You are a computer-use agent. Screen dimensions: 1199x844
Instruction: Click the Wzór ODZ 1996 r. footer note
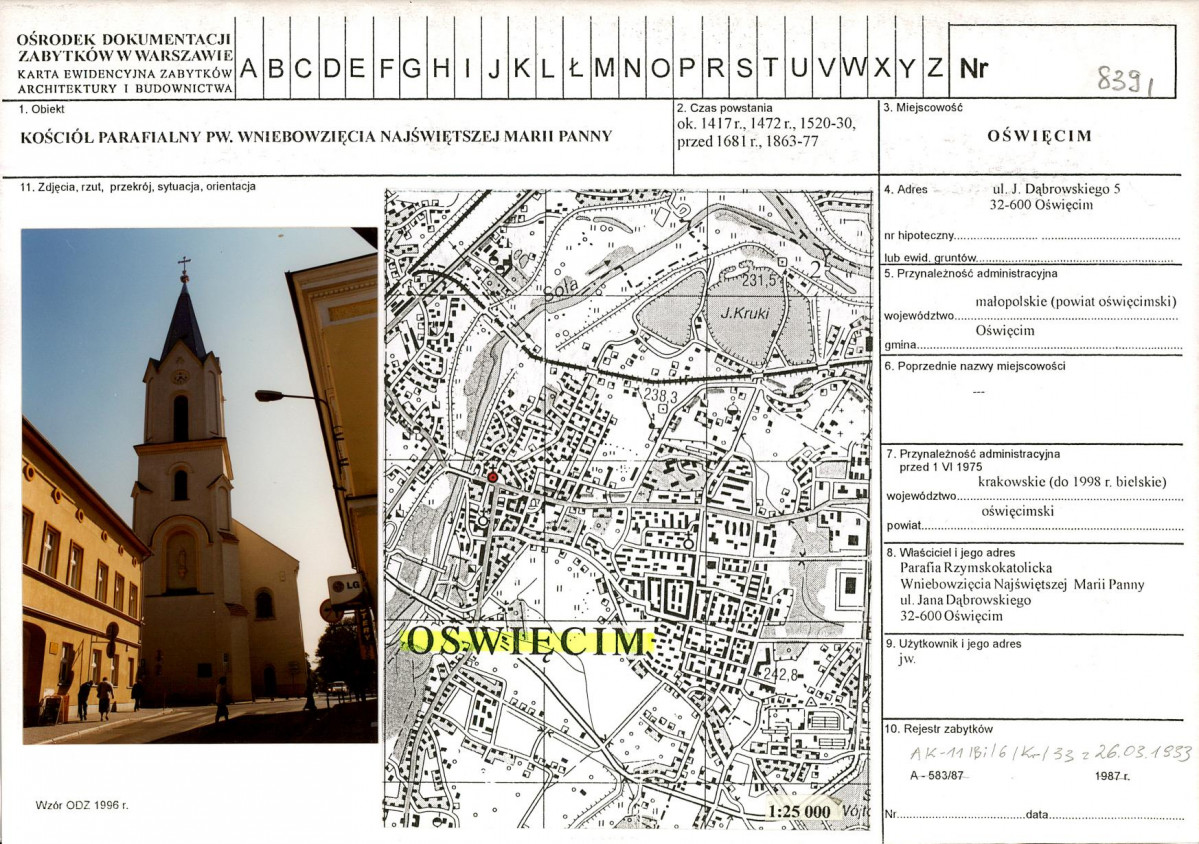pyautogui.click(x=81, y=804)
